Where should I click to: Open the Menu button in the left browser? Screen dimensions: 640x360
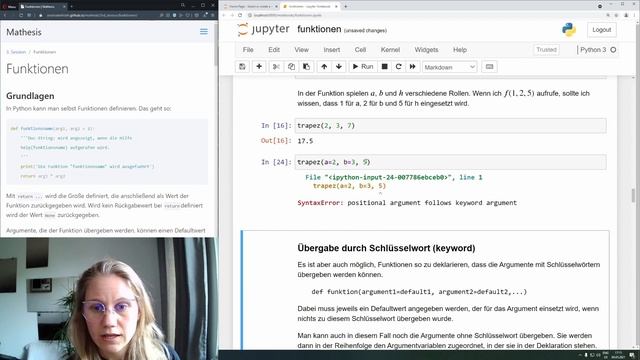click(x=9, y=7)
